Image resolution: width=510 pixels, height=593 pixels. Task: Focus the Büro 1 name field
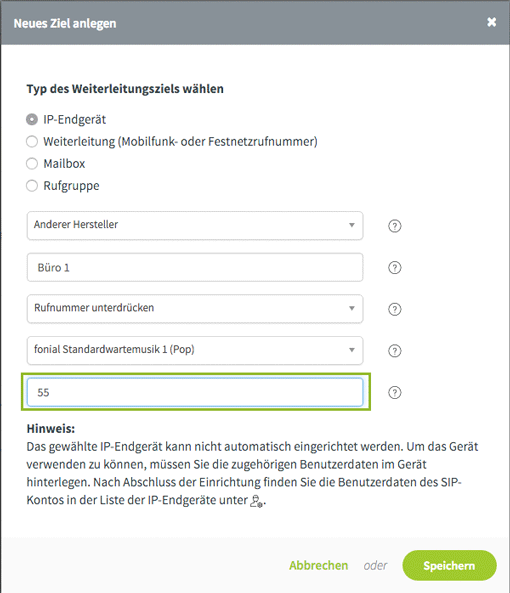tap(195, 267)
